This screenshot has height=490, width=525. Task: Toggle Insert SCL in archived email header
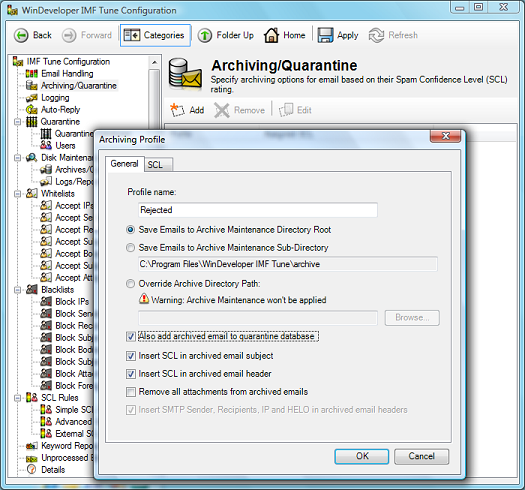(x=131, y=374)
